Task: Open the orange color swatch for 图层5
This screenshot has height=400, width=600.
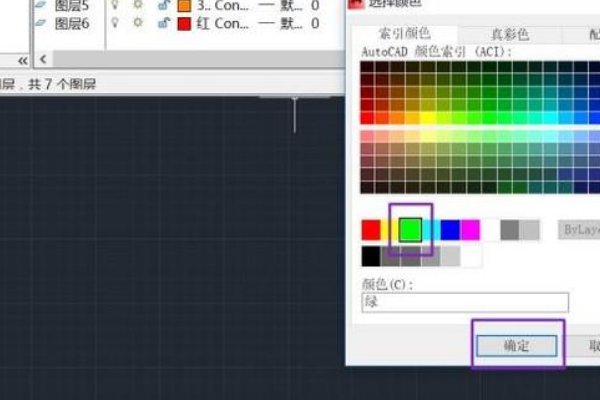Action: [183, 5]
